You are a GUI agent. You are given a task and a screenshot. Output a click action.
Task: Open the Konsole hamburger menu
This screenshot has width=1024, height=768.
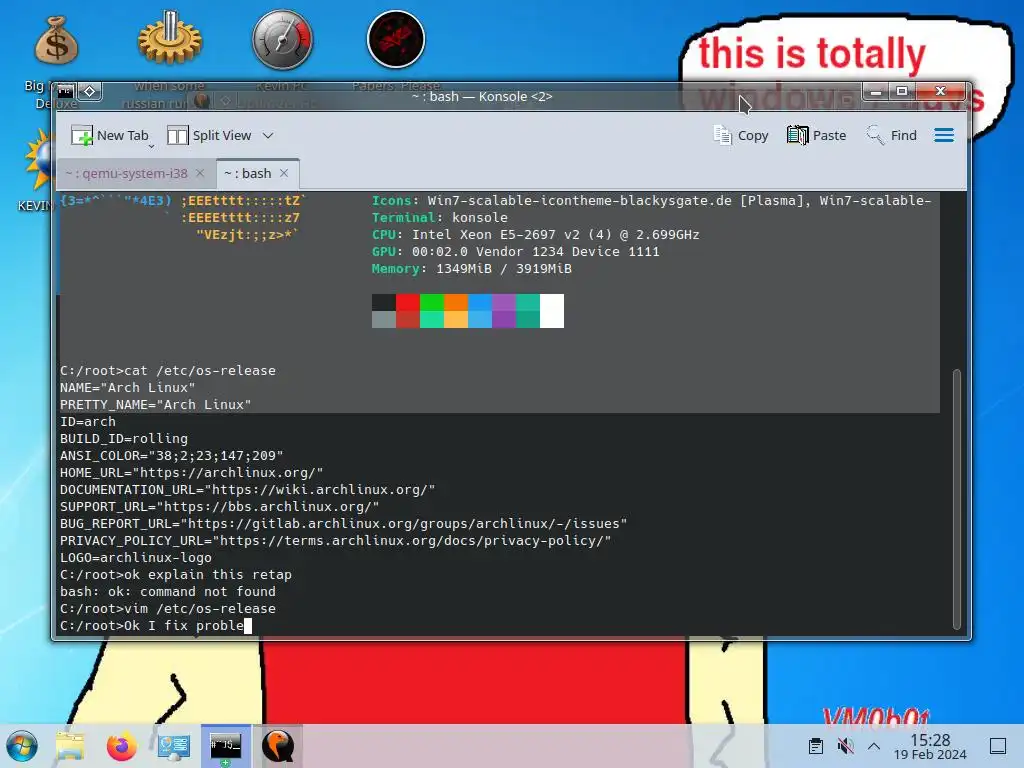click(x=944, y=135)
